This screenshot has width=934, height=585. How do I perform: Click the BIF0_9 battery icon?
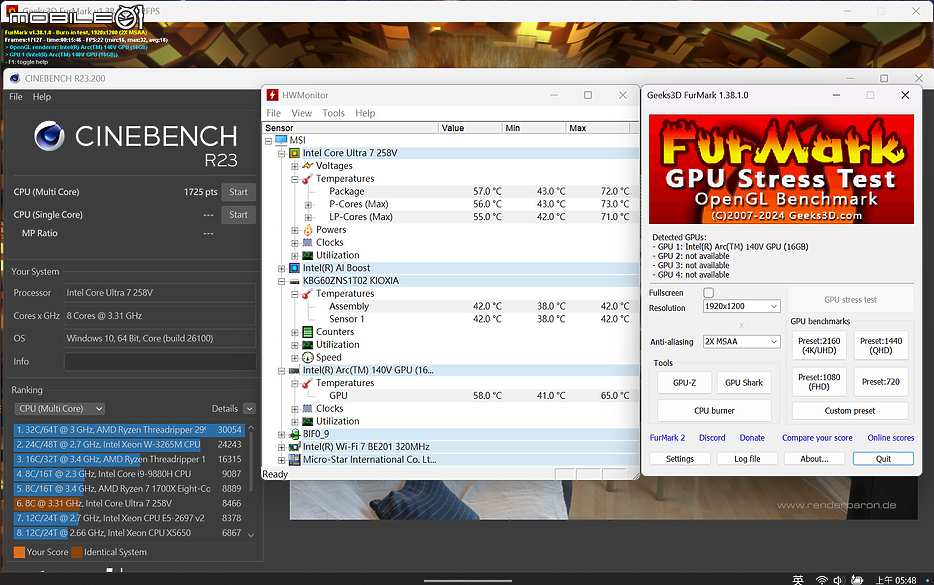click(x=294, y=434)
